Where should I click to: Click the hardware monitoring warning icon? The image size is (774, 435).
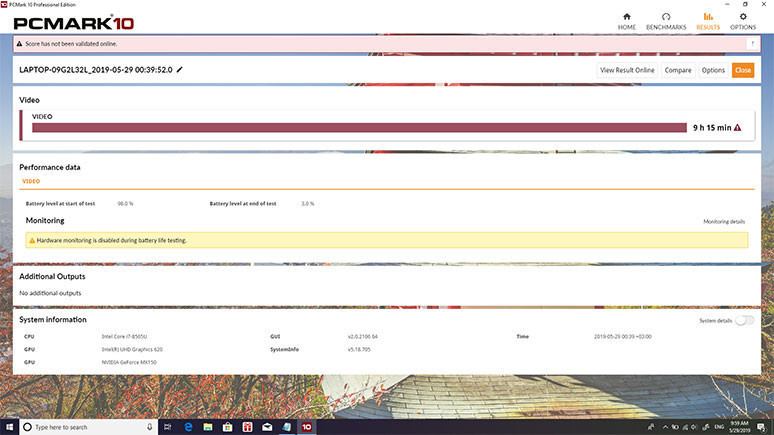point(32,240)
